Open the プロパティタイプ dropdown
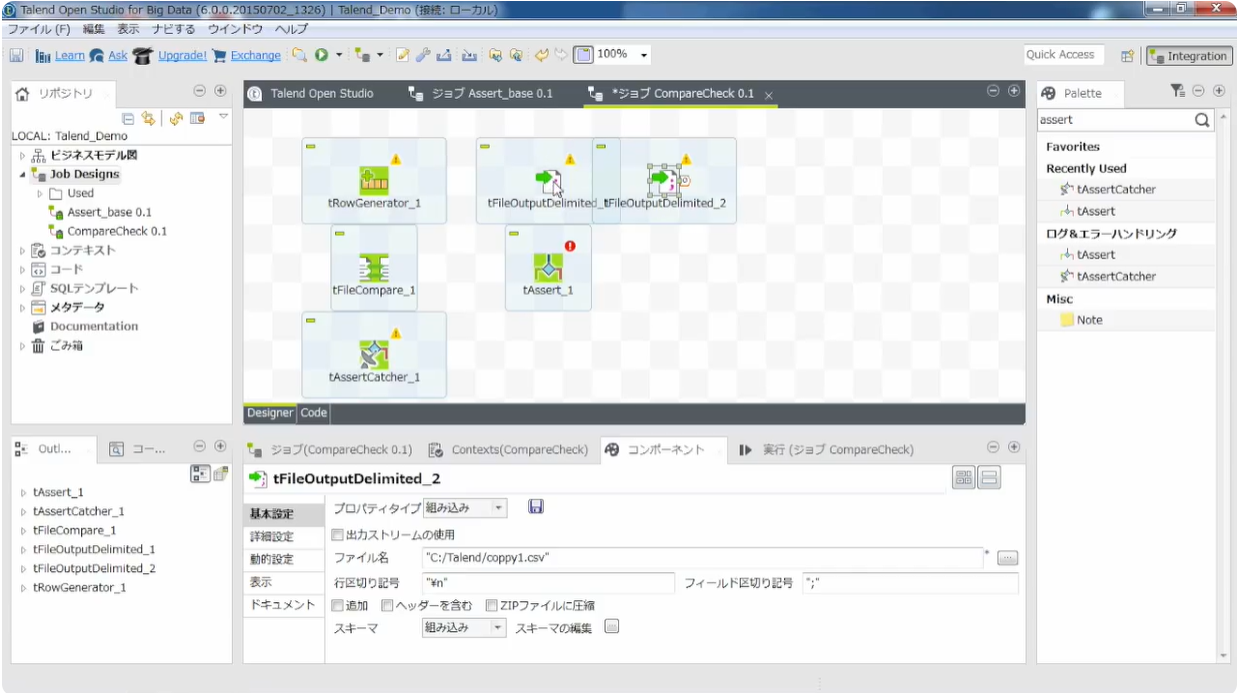The width and height of the screenshot is (1238, 693). (x=465, y=508)
